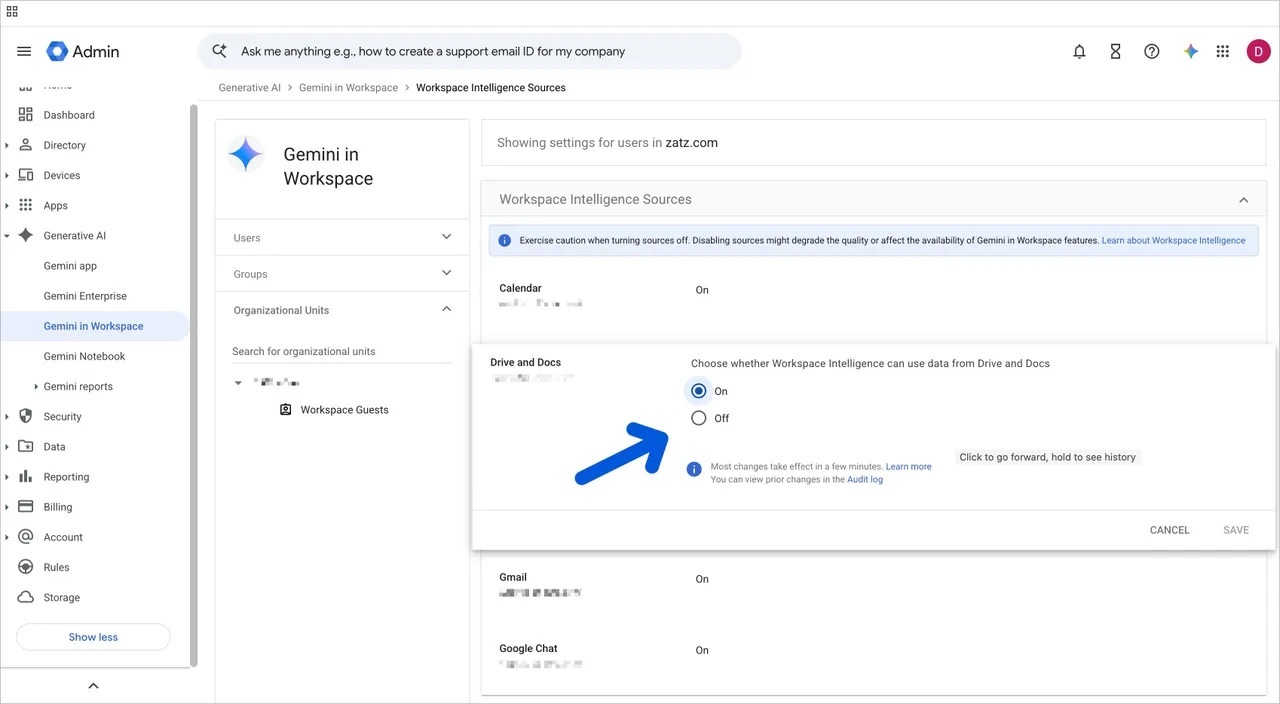Click the browser tab grid icon at the top left

click(x=12, y=11)
